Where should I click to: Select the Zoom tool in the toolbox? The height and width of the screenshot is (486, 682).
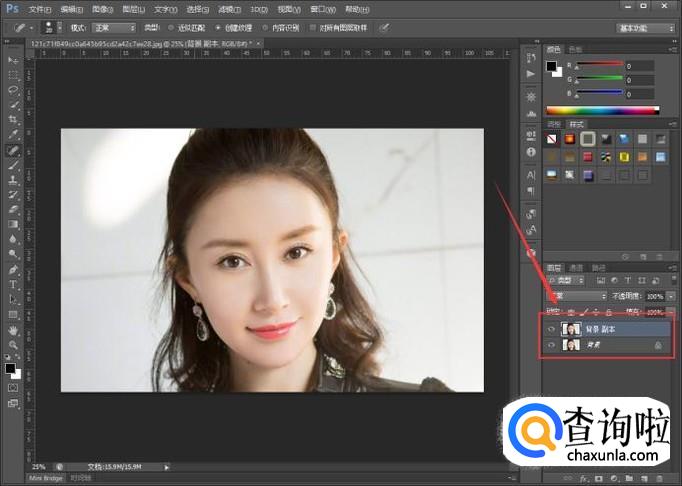pyautogui.click(x=13, y=344)
